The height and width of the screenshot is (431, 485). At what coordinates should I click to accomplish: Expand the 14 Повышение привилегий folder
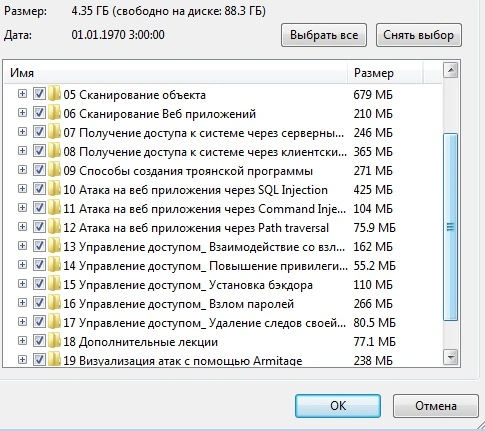(x=22, y=265)
